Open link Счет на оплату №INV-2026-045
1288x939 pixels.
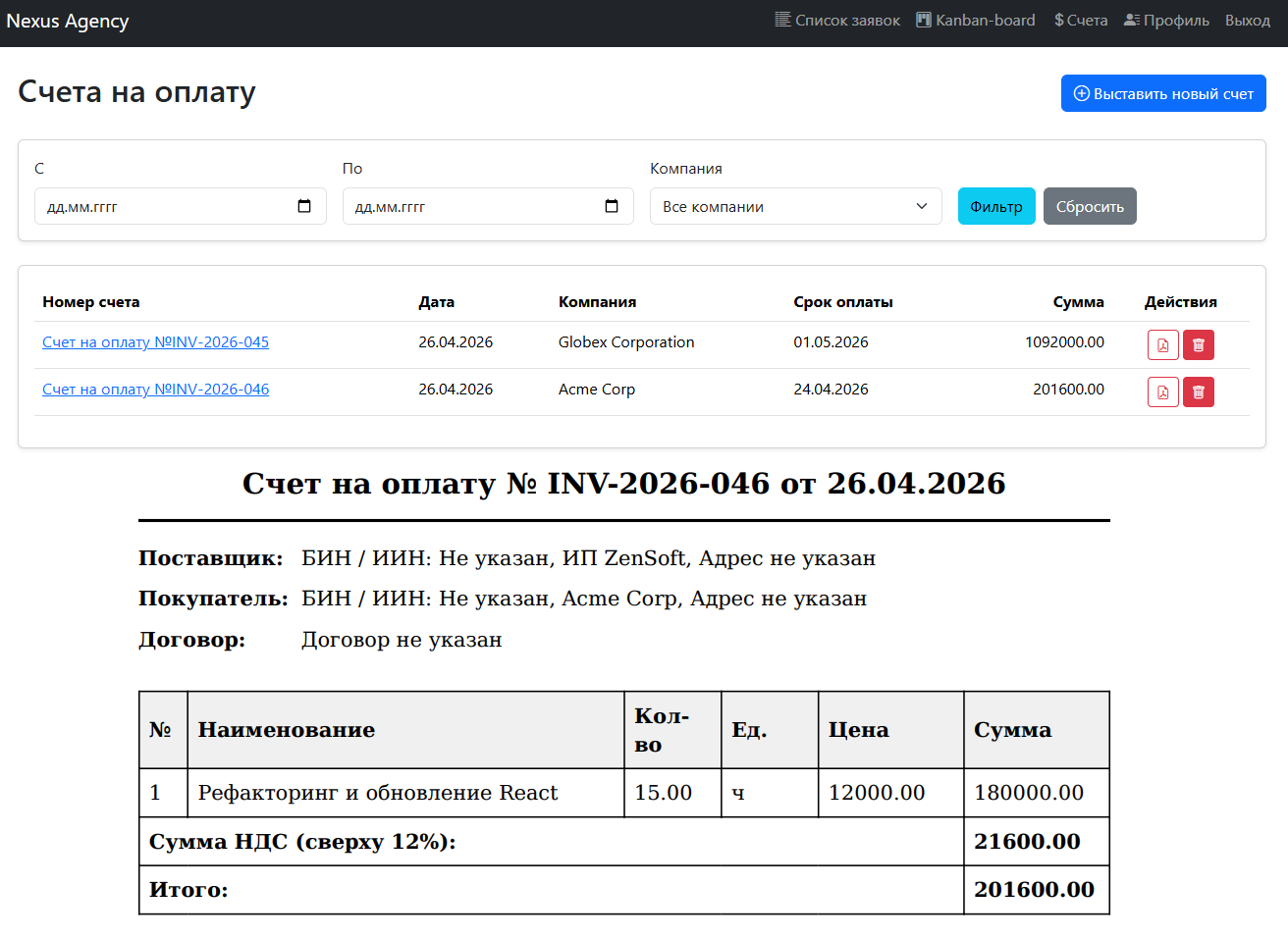click(x=155, y=341)
